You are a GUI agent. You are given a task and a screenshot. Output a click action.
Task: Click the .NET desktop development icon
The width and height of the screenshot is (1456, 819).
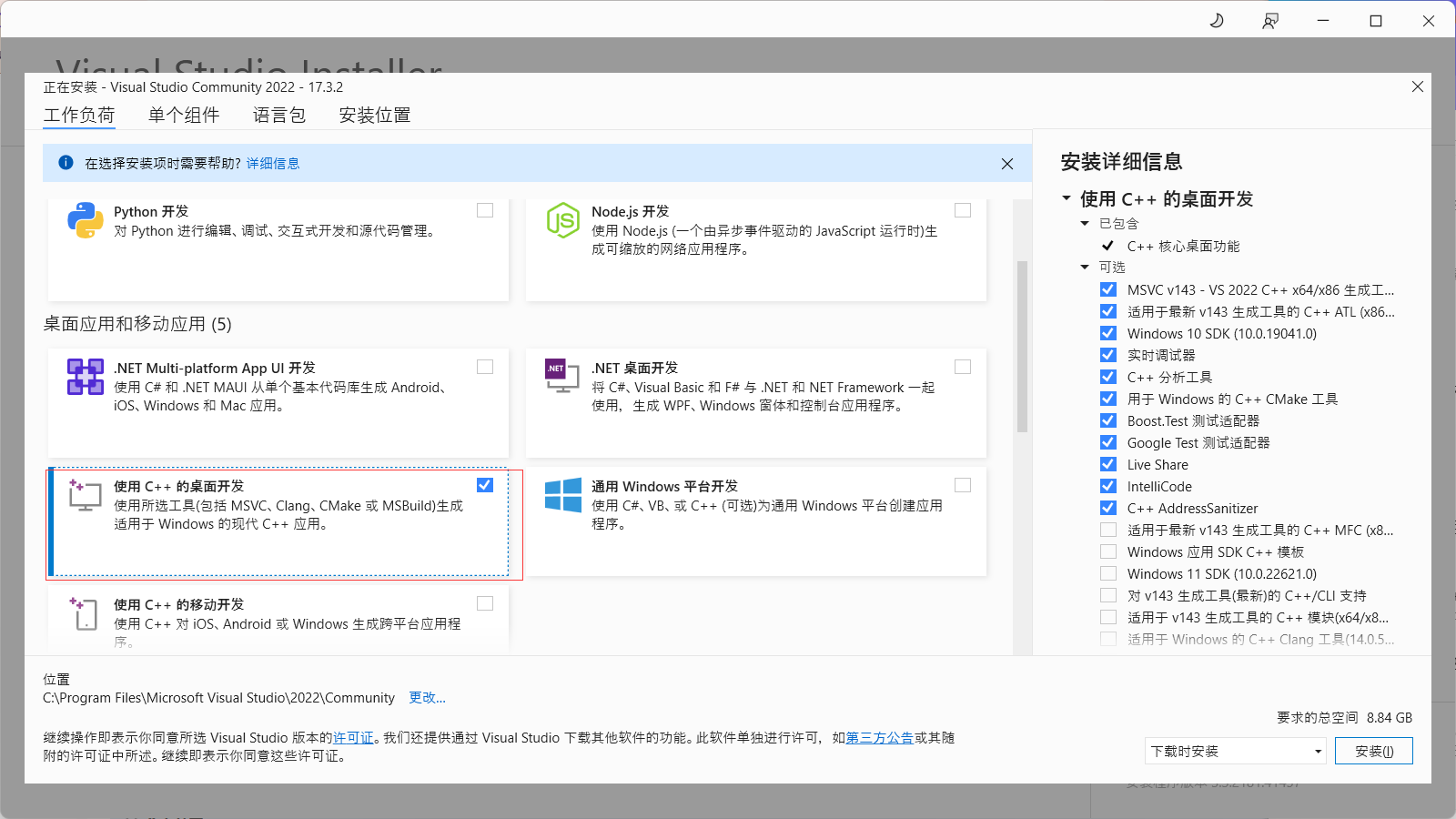coord(562,375)
